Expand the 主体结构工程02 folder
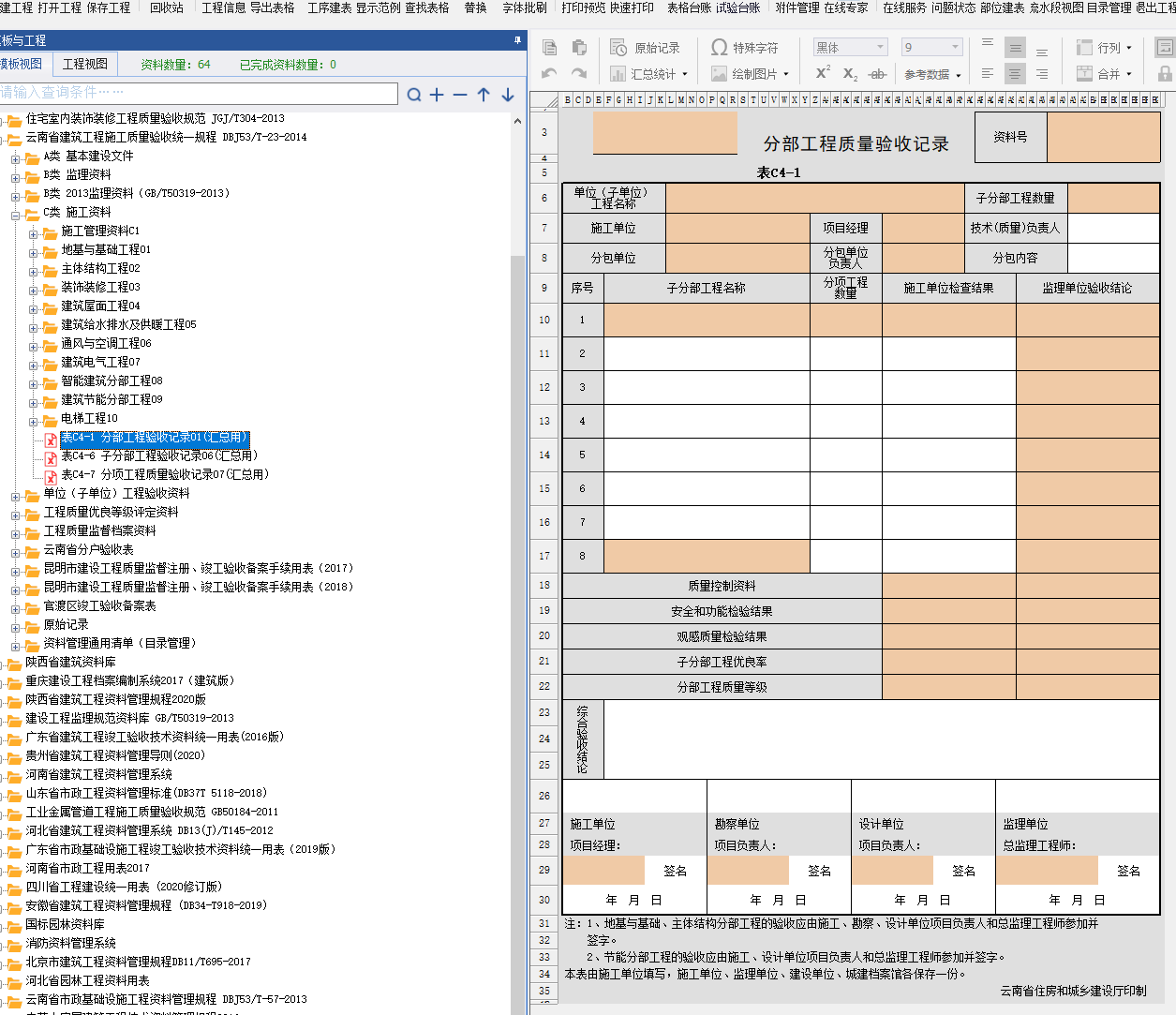Screen dimensions: 1176x1015 coord(34,271)
